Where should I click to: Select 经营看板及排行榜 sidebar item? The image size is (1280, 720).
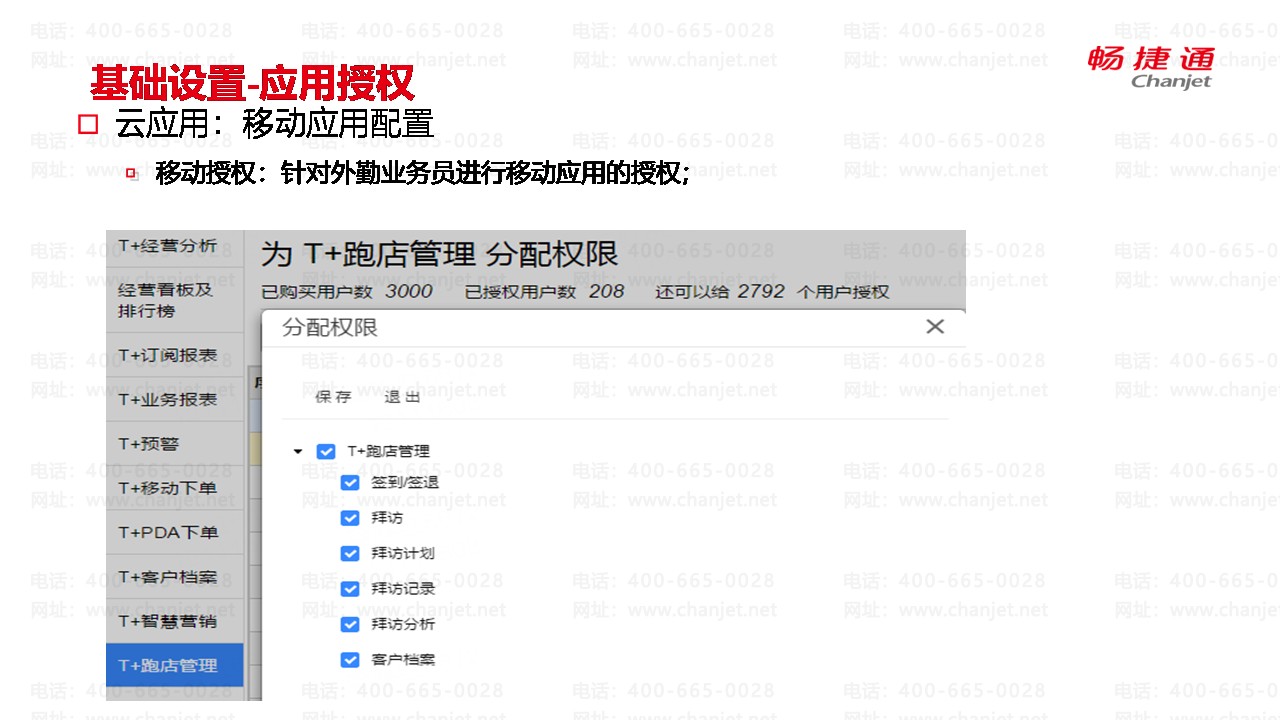(175, 300)
